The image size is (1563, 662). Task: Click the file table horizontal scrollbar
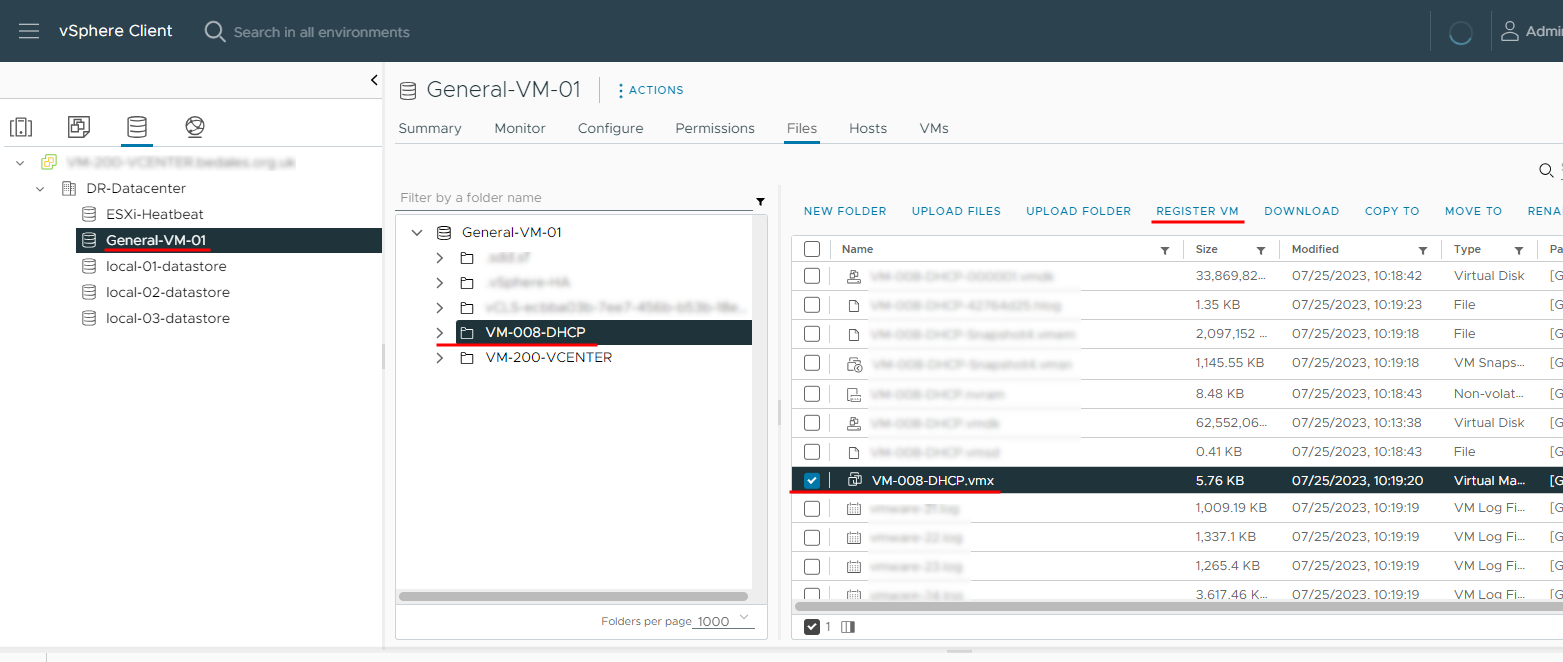[x=1178, y=606]
